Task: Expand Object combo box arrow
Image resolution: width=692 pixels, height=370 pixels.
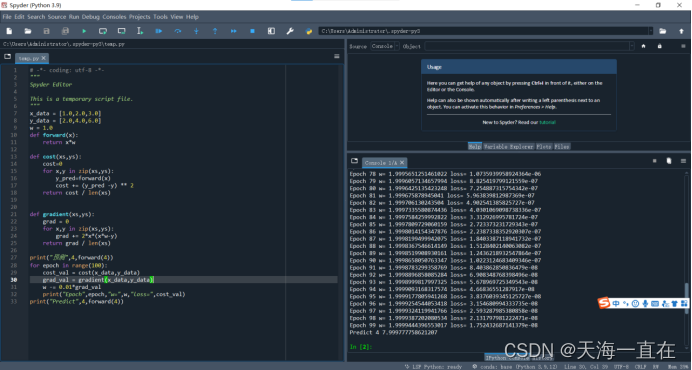Action: (632, 46)
